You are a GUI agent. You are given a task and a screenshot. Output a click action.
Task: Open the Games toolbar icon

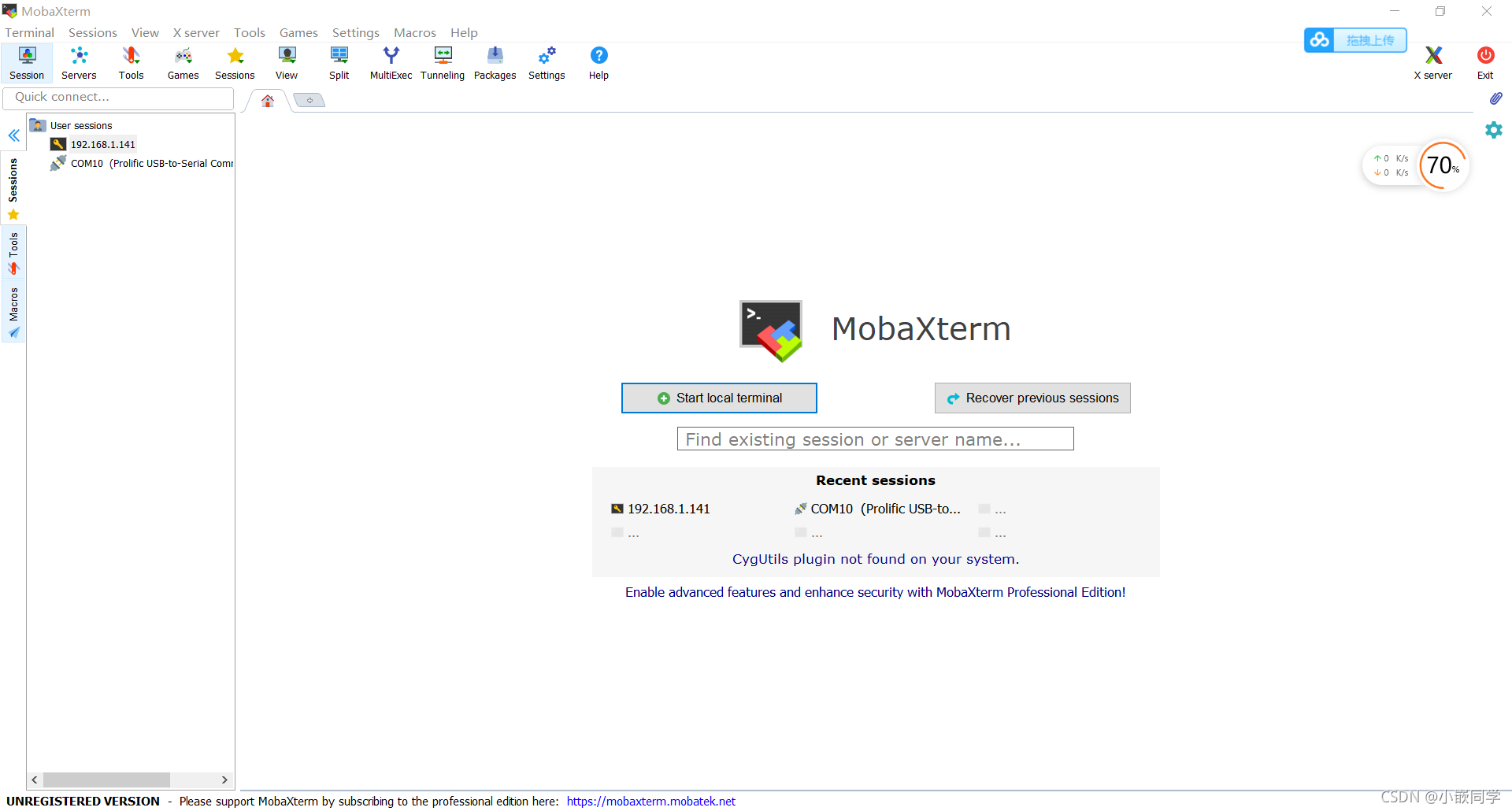tap(183, 63)
